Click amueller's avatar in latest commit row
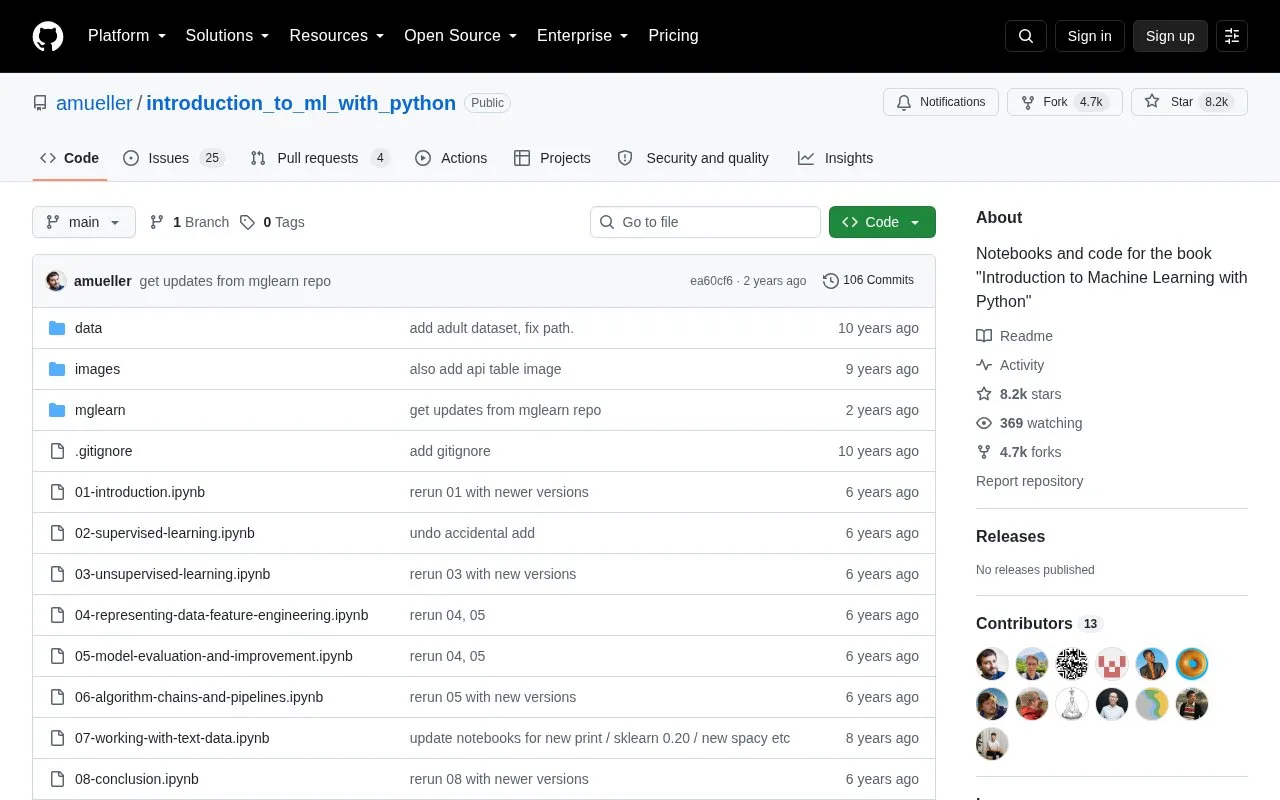Viewport: 1280px width, 800px height. [x=56, y=281]
